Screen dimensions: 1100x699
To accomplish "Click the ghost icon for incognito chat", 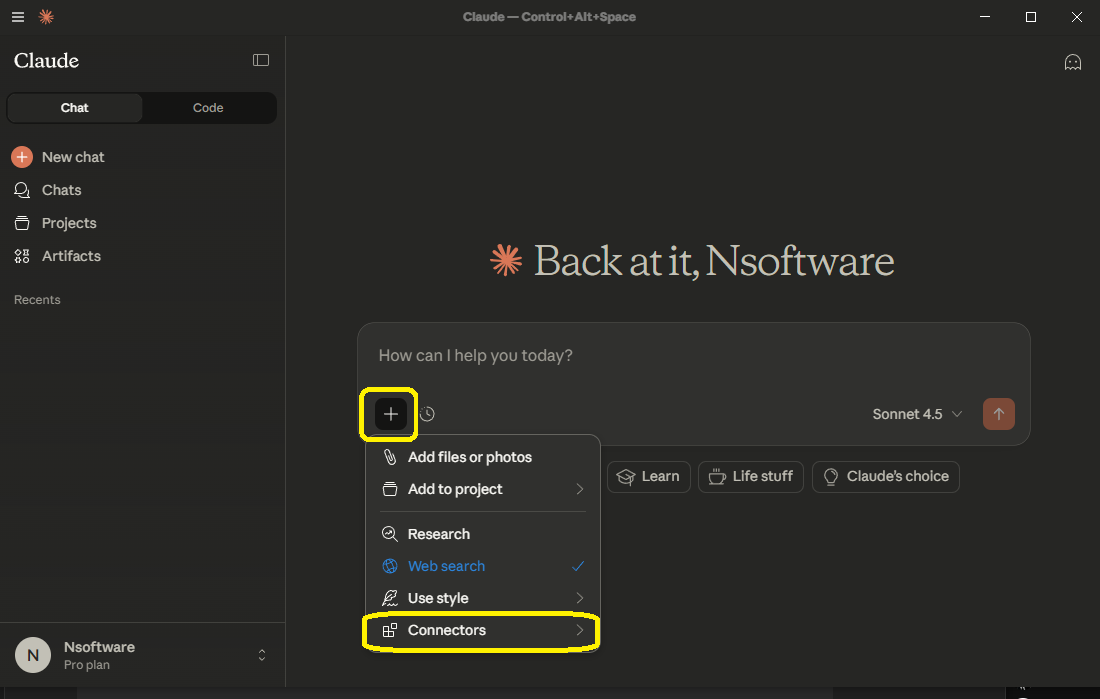I will coord(1073,62).
